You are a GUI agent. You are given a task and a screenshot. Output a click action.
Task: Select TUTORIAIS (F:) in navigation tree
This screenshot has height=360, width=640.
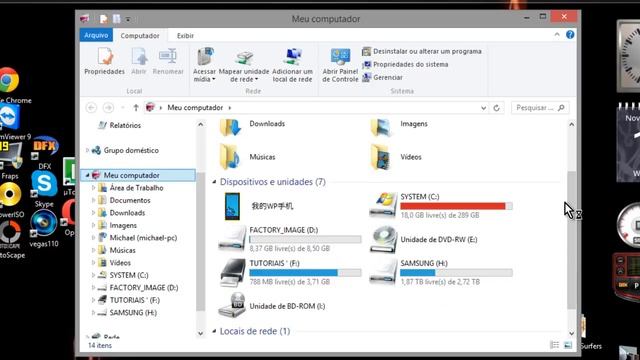tap(129, 300)
